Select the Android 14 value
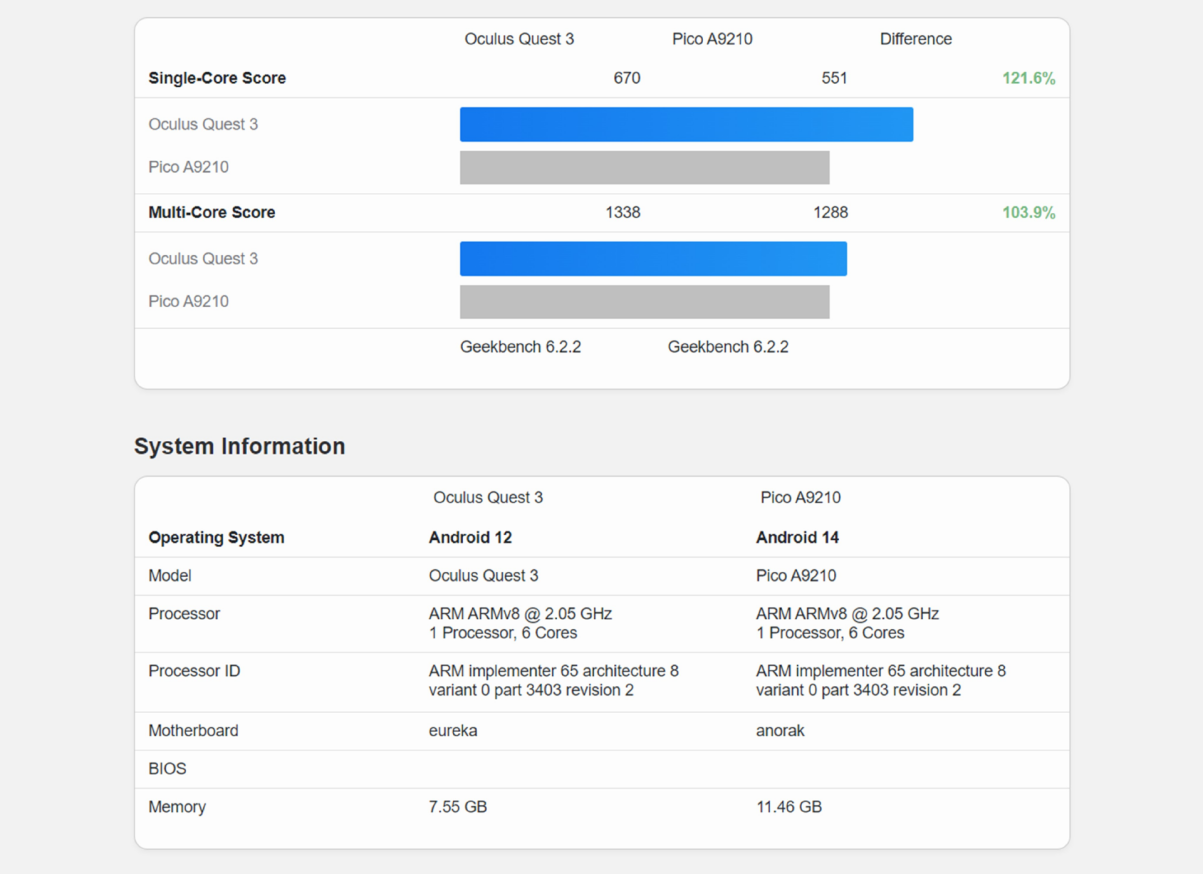Viewport: 1203px width, 874px height. click(x=797, y=537)
